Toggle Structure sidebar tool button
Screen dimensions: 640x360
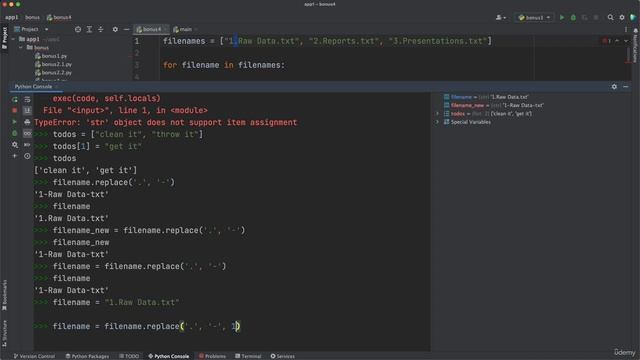(x=4, y=333)
